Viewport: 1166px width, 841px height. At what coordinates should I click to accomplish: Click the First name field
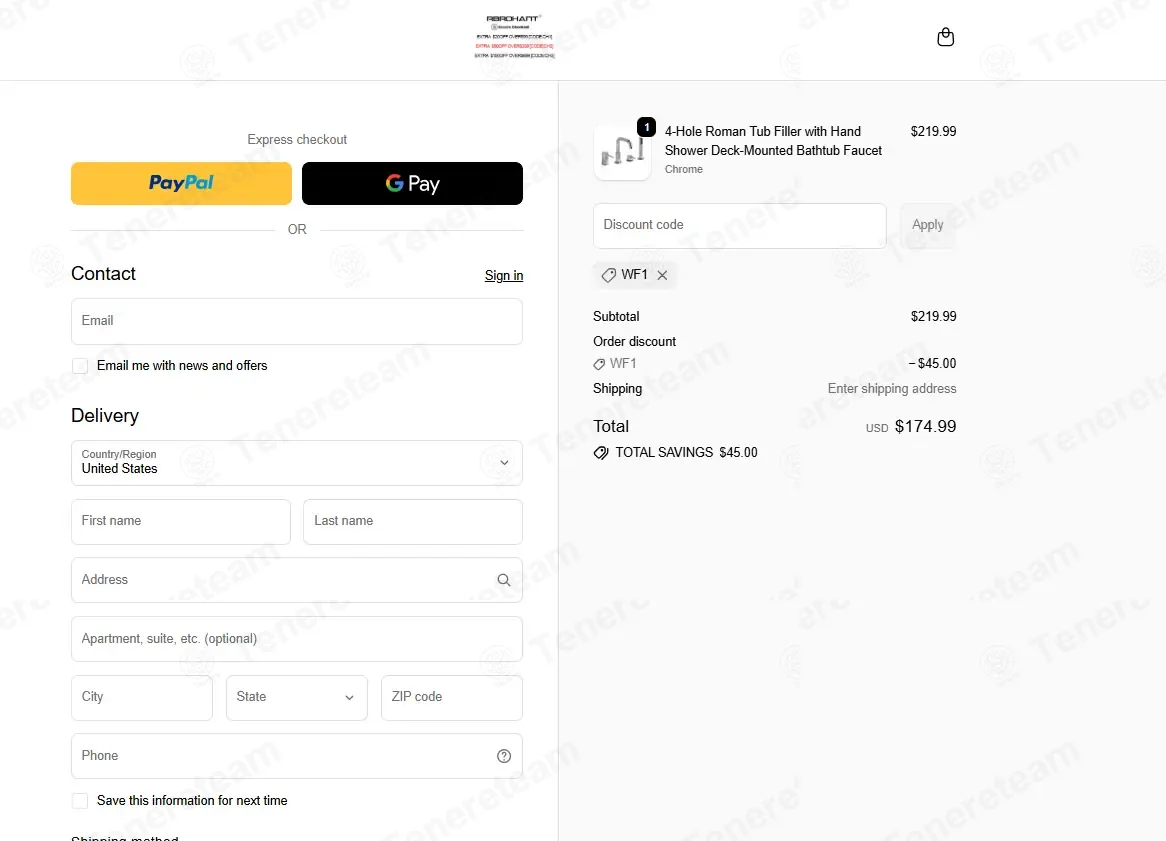(181, 521)
